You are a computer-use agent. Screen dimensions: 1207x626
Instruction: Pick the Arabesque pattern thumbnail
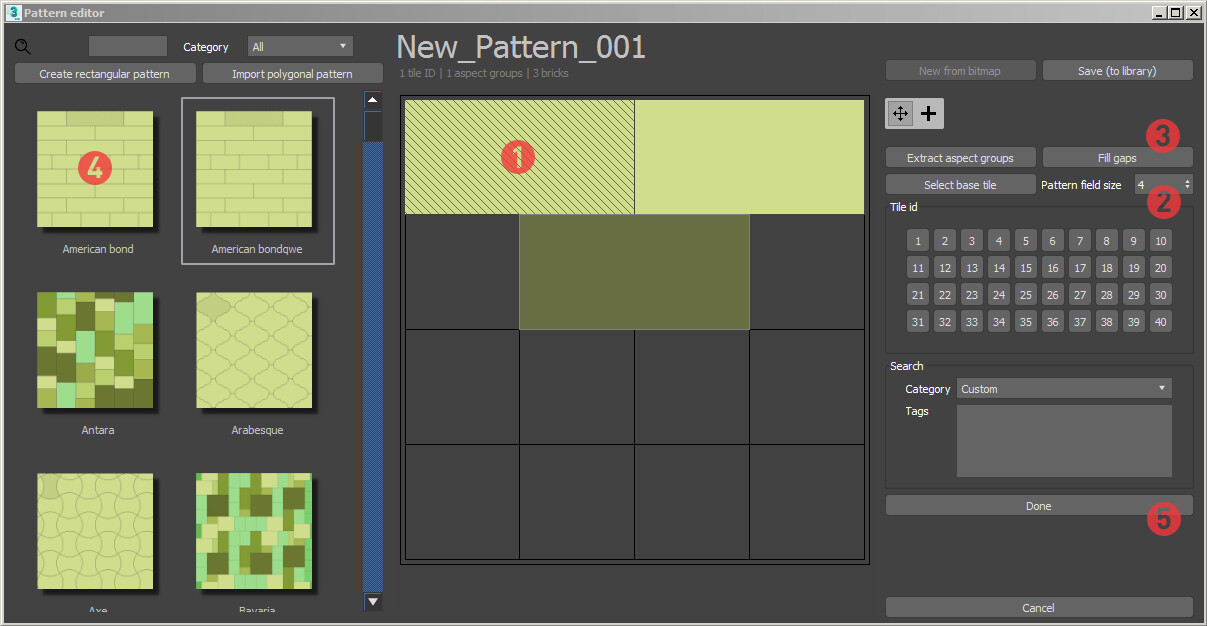click(x=255, y=350)
